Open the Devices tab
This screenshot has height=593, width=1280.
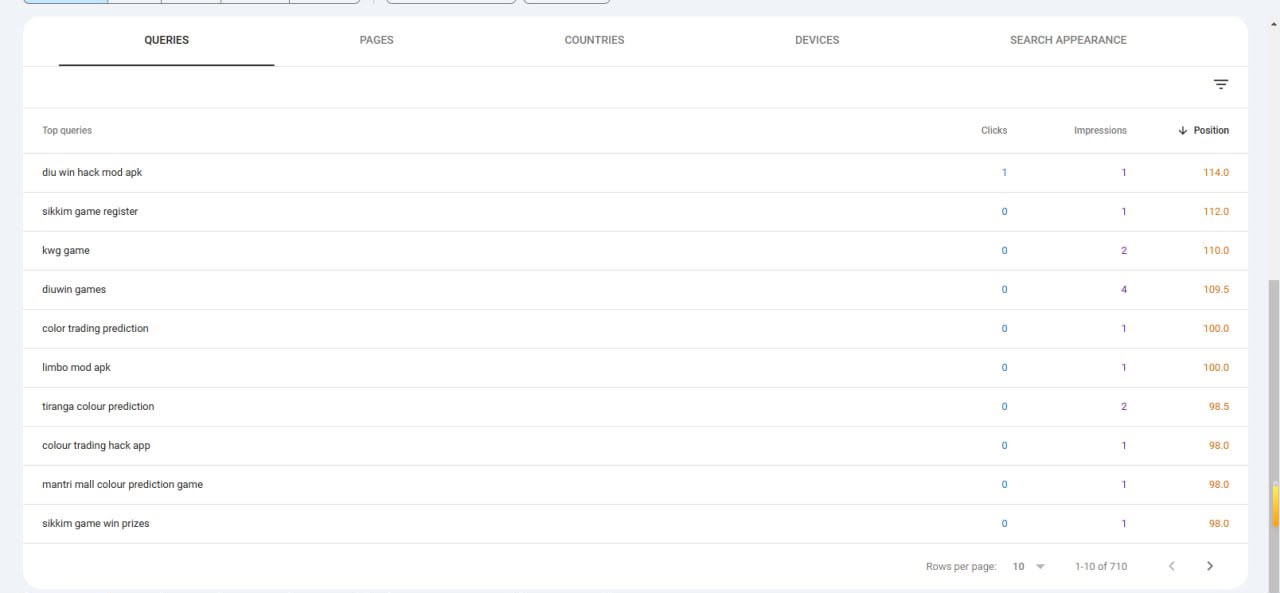click(817, 40)
